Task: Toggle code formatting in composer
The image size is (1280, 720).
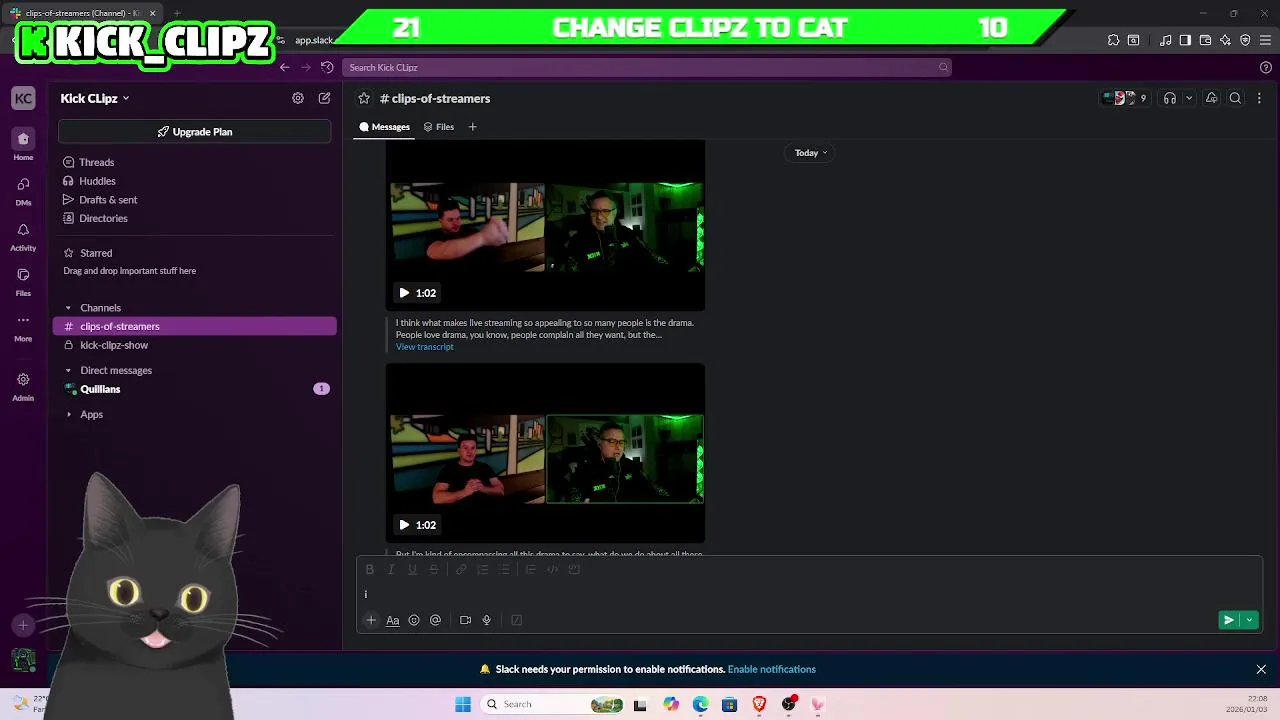Action: [x=552, y=569]
